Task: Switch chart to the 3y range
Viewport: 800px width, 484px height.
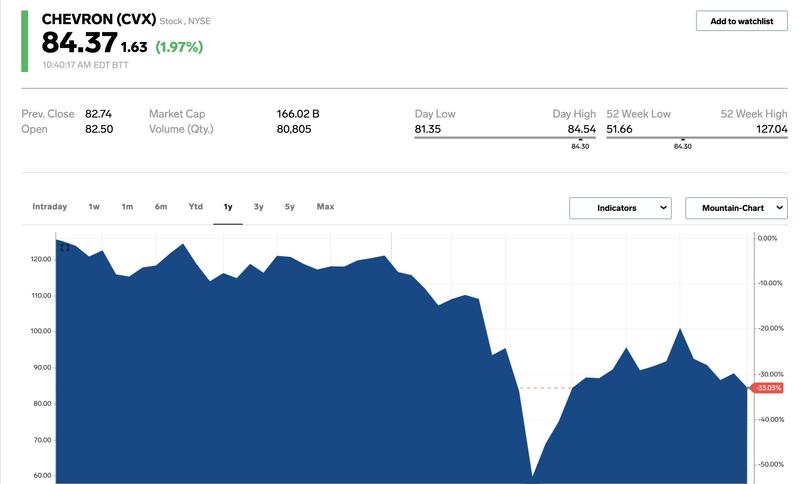Action: pos(259,207)
